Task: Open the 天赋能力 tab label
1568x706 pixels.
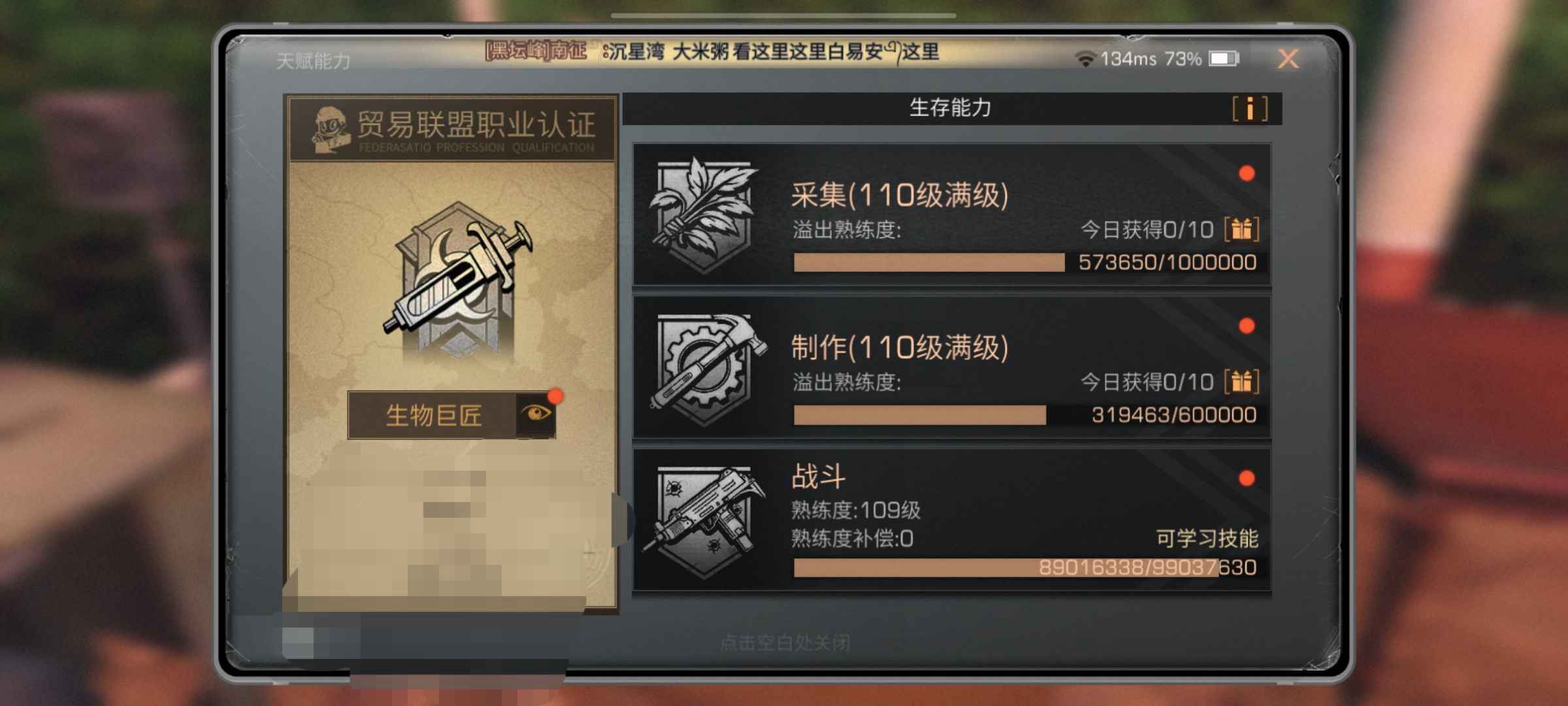Action: click(x=314, y=61)
